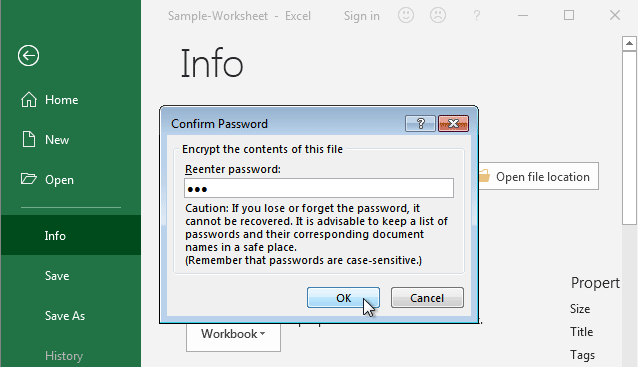Click the Open folder icon

(x=28, y=179)
